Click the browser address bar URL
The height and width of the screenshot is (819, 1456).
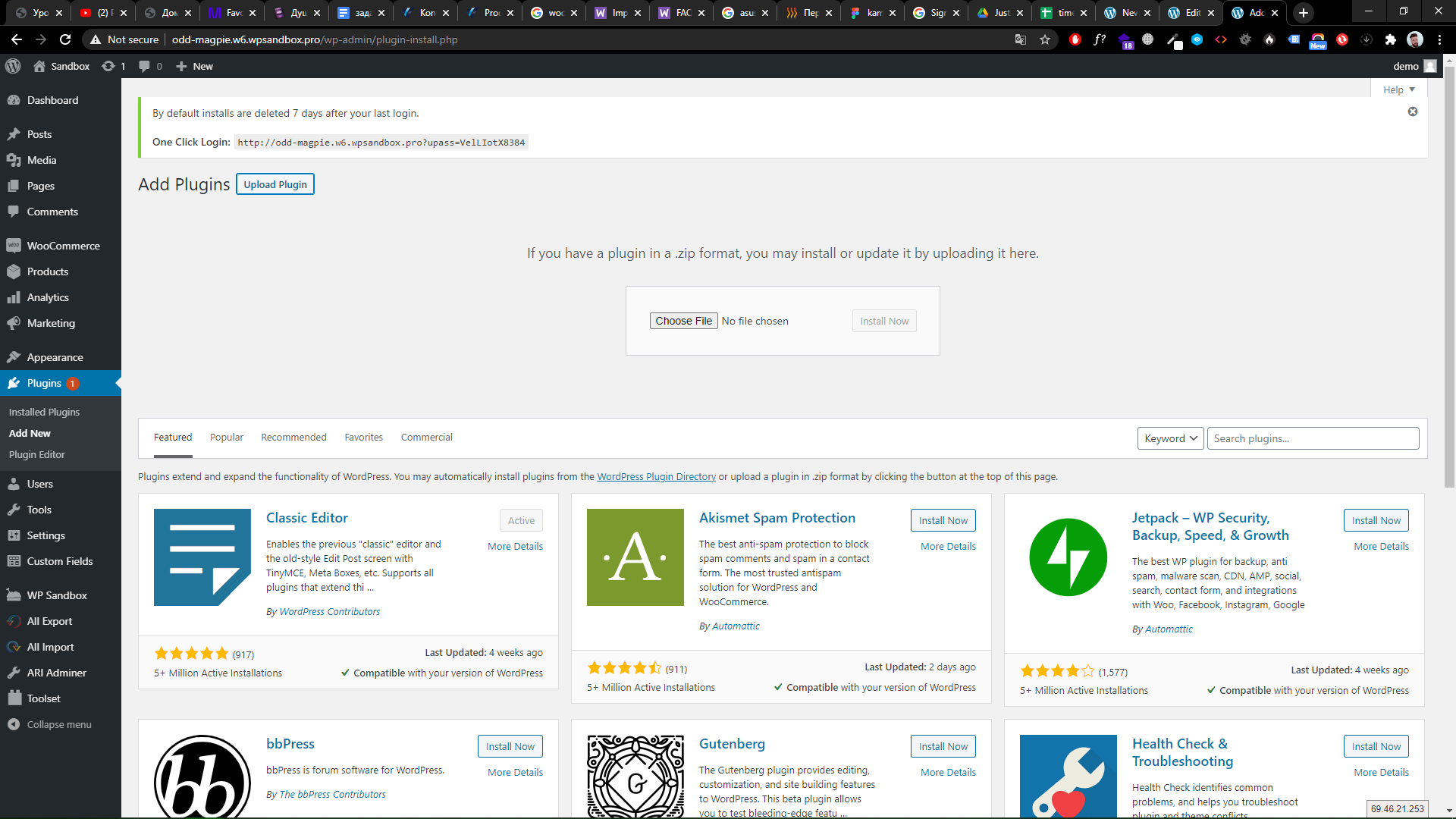click(x=314, y=39)
